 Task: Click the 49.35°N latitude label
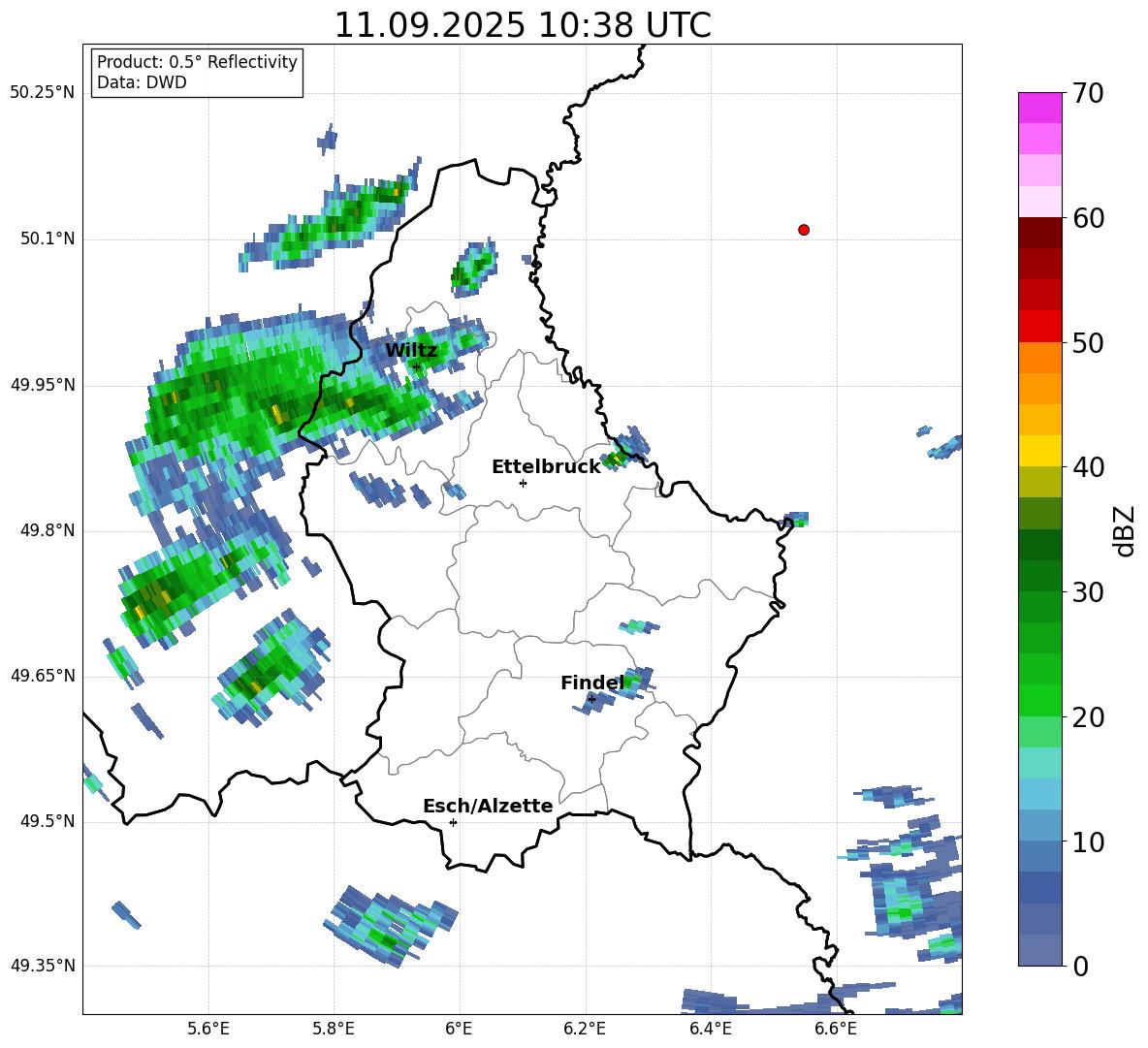point(43,966)
